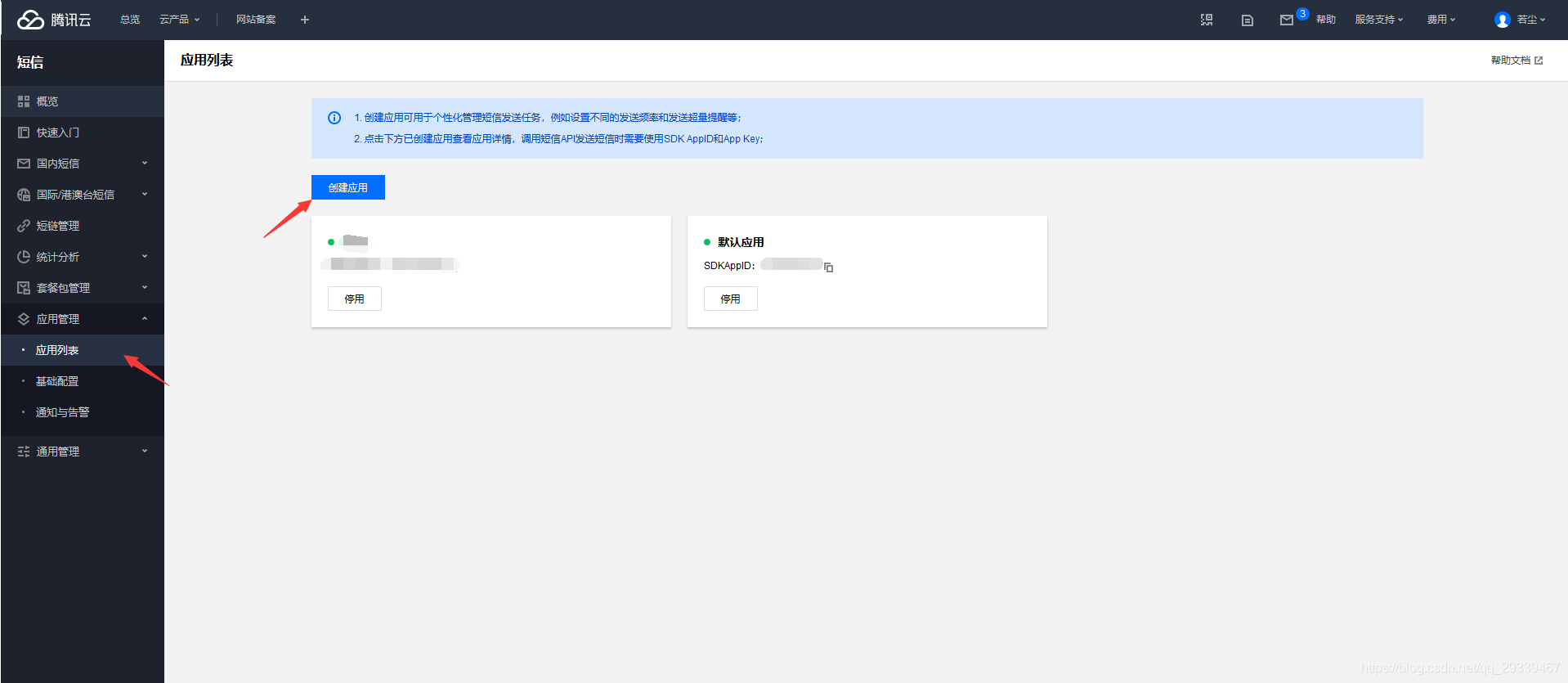Click the 创建应用 button
The height and width of the screenshot is (683, 1568).
(x=348, y=187)
